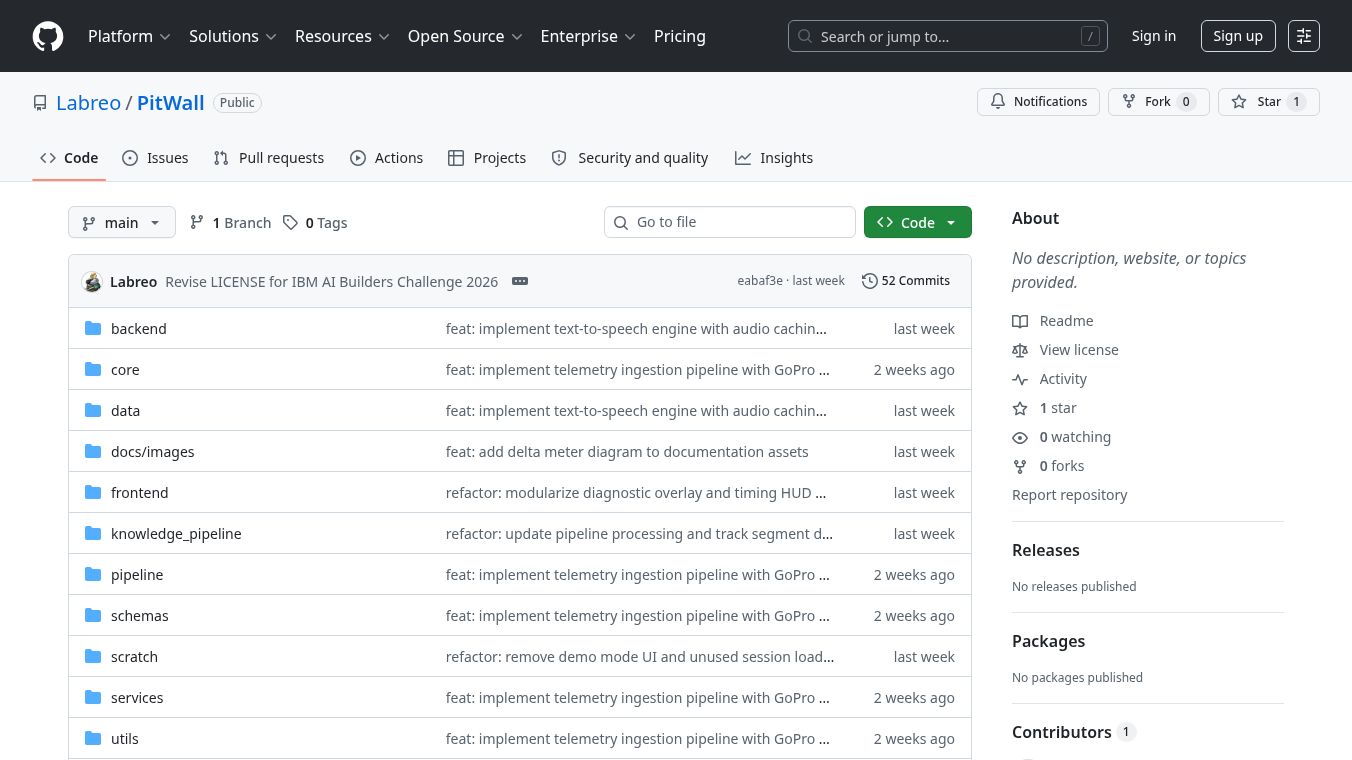
Task: Click the backend folder icon
Action: (x=93, y=328)
